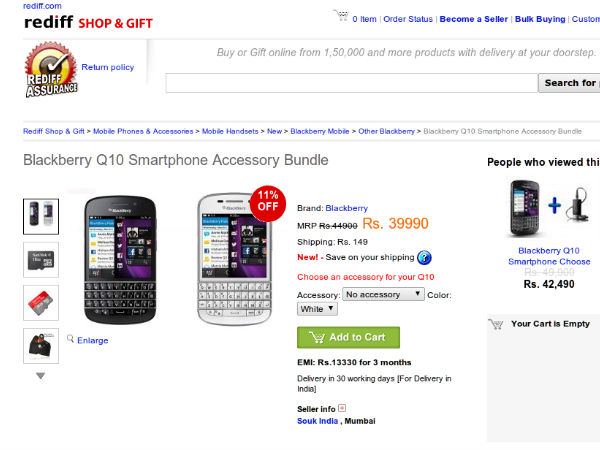Open the Blackberry brand link
Viewport: 600px width, 450px height.
pos(346,208)
